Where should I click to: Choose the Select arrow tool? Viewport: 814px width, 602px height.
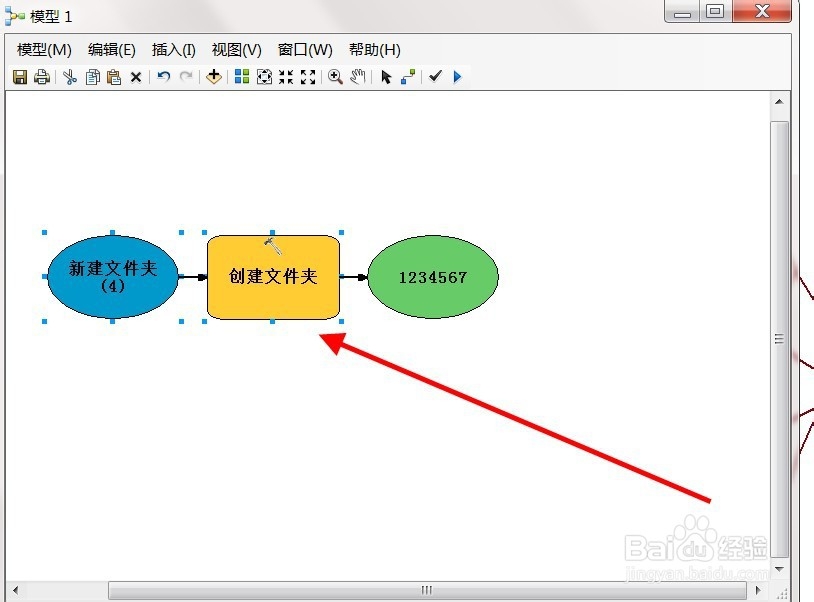386,77
